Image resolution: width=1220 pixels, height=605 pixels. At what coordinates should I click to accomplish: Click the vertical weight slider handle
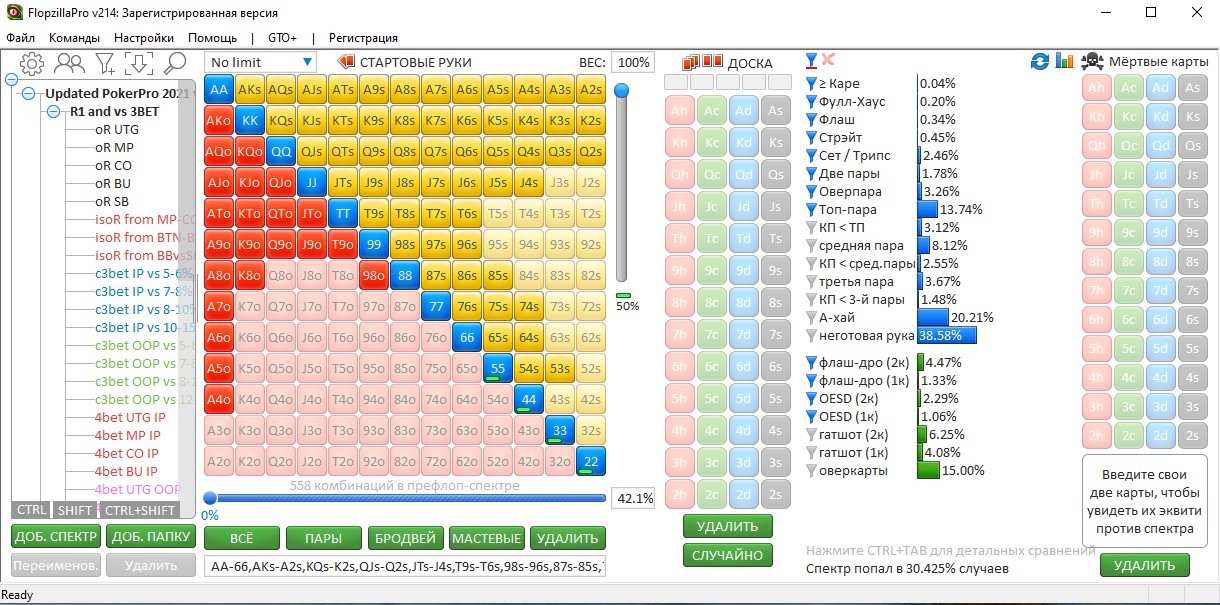click(622, 91)
